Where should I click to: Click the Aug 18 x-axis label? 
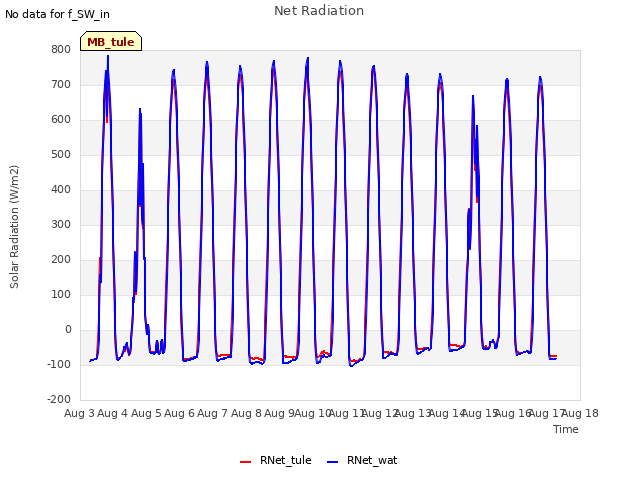(x=580, y=413)
